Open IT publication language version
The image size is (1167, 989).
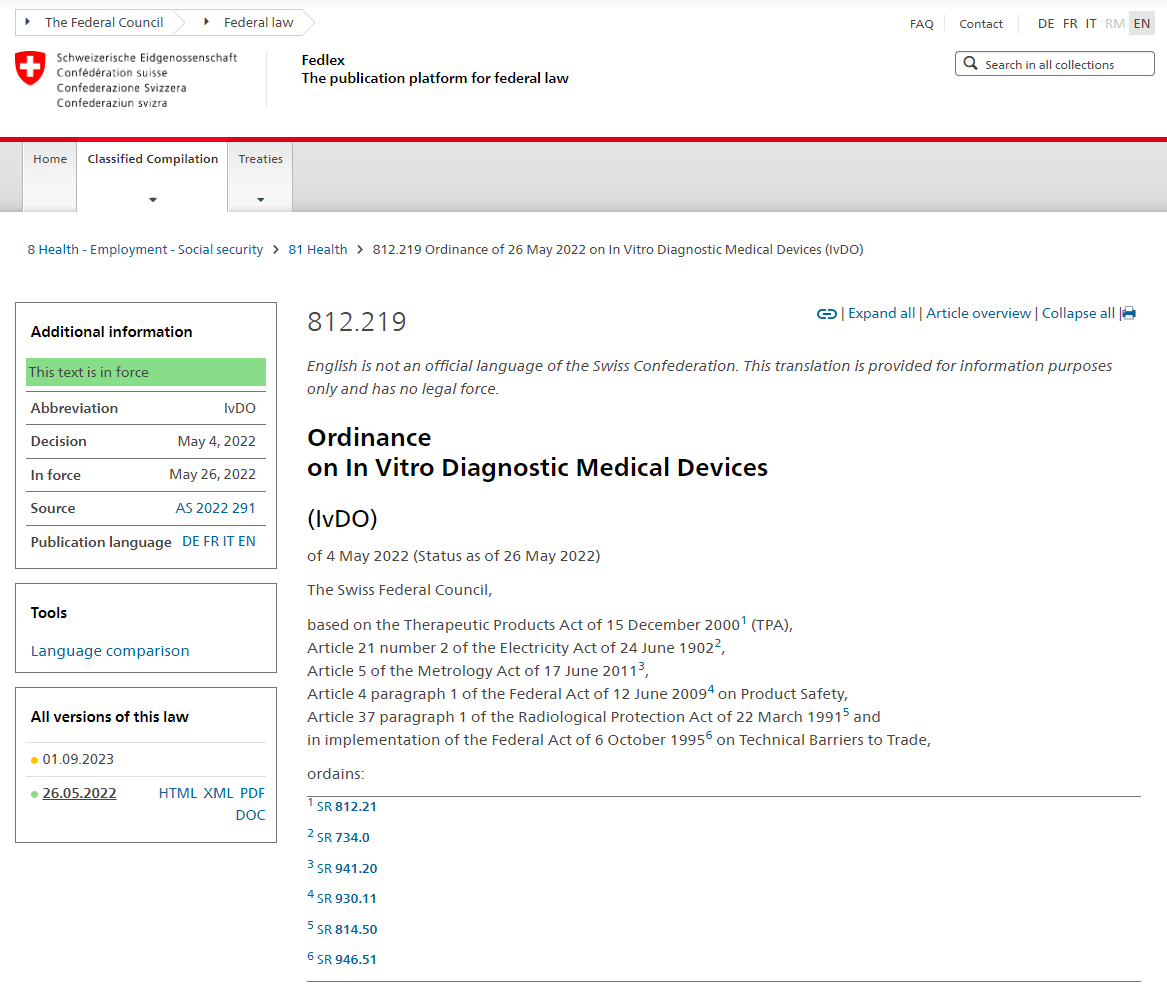228,542
